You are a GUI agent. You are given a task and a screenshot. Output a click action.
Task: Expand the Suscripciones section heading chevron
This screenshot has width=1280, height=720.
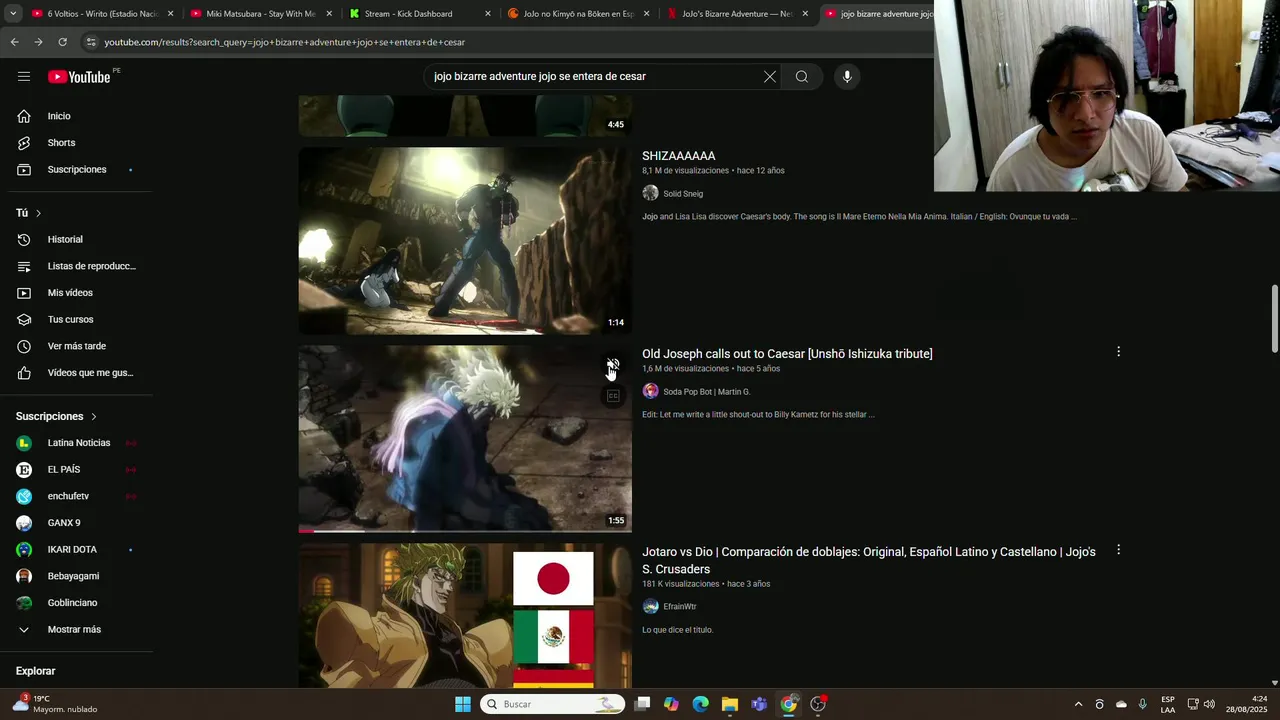94,416
